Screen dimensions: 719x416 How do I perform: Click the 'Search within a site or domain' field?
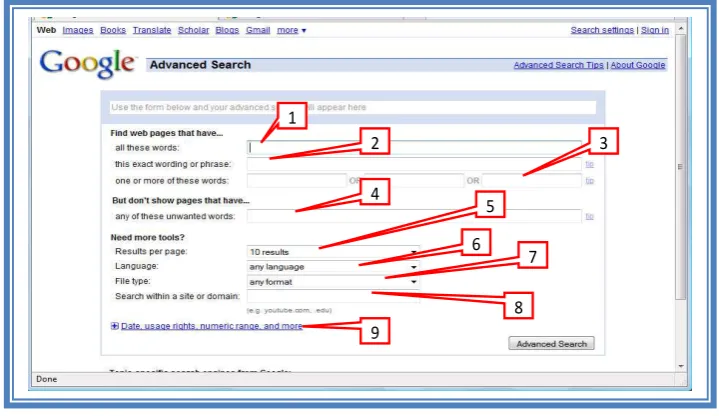(332, 296)
